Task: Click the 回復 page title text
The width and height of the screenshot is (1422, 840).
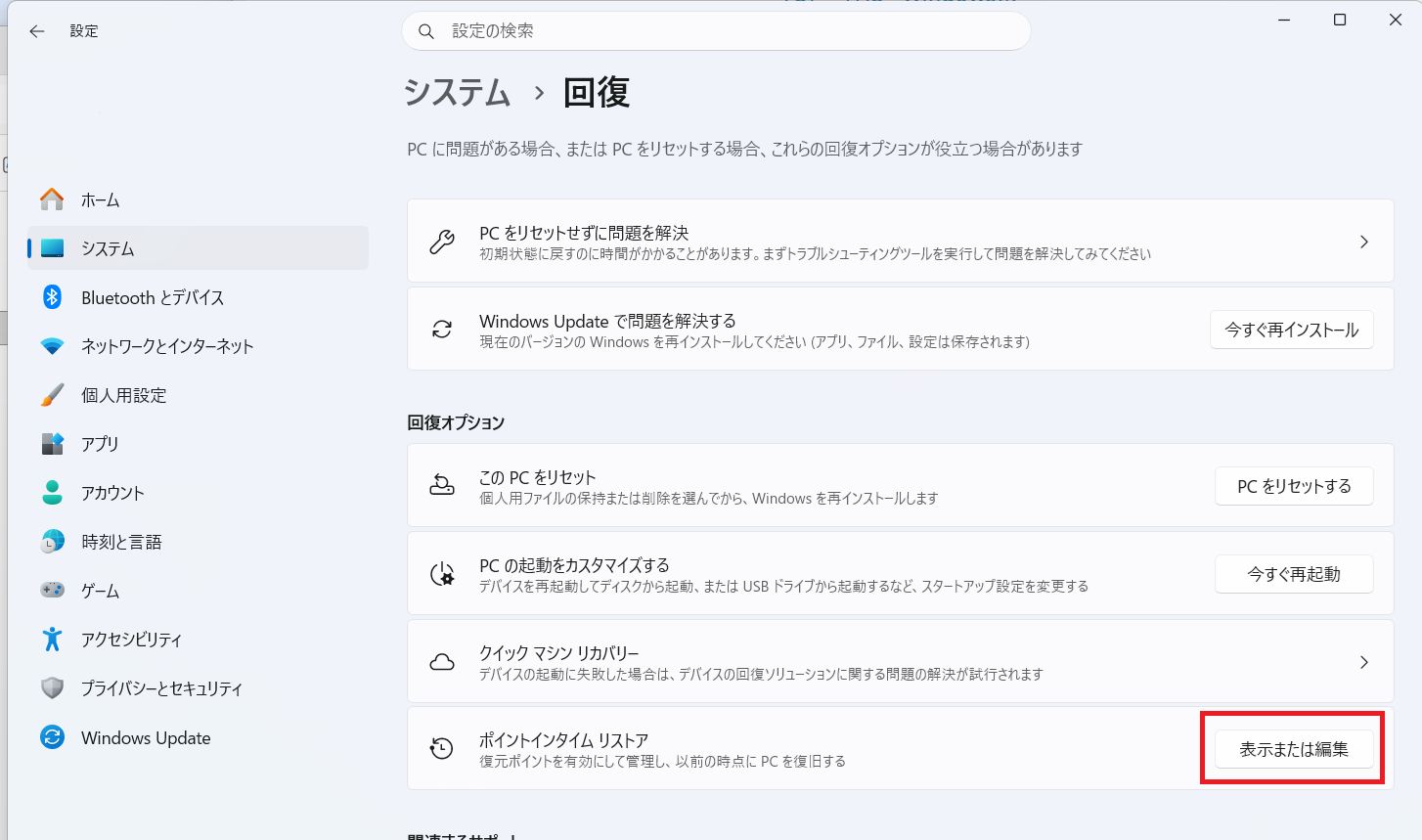Action: [597, 93]
